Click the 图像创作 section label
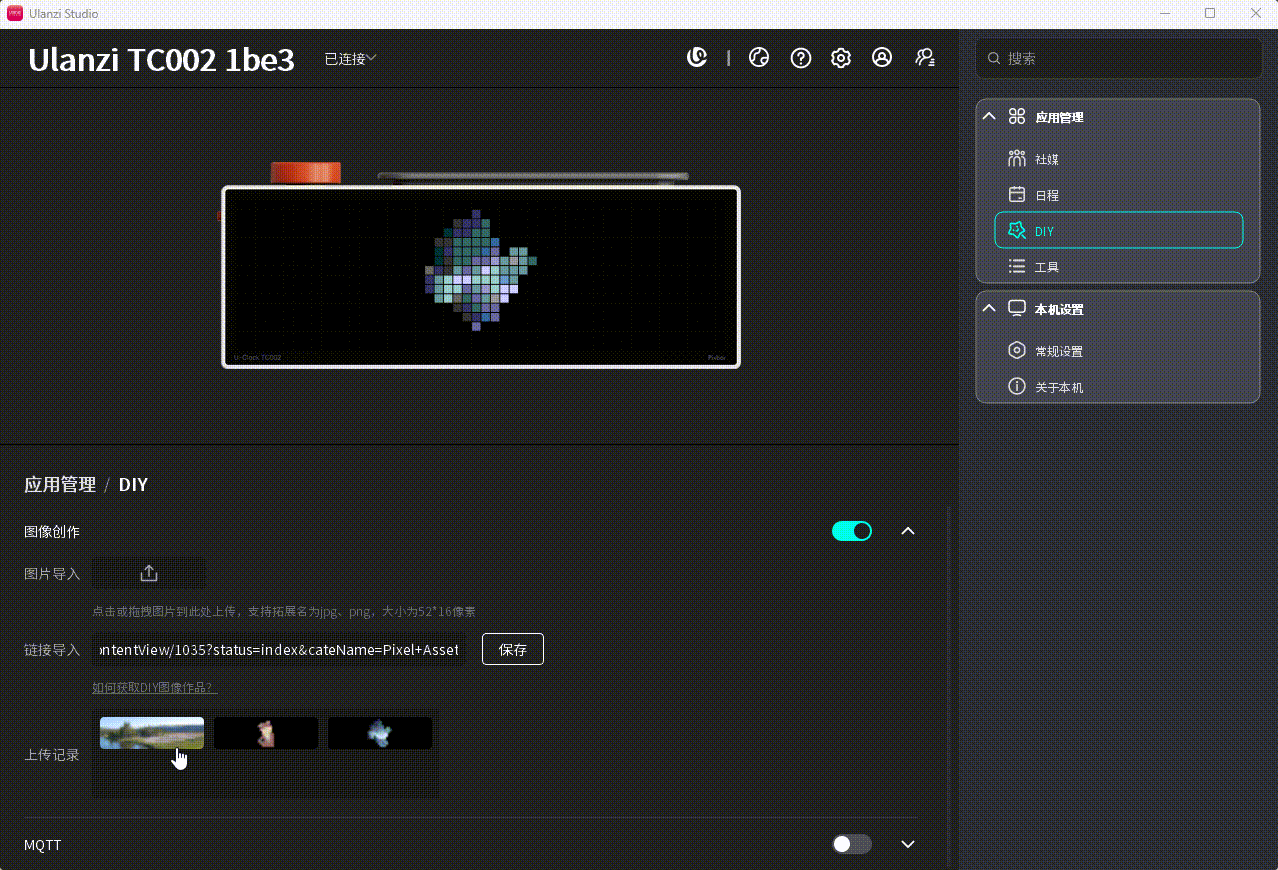 click(52, 531)
